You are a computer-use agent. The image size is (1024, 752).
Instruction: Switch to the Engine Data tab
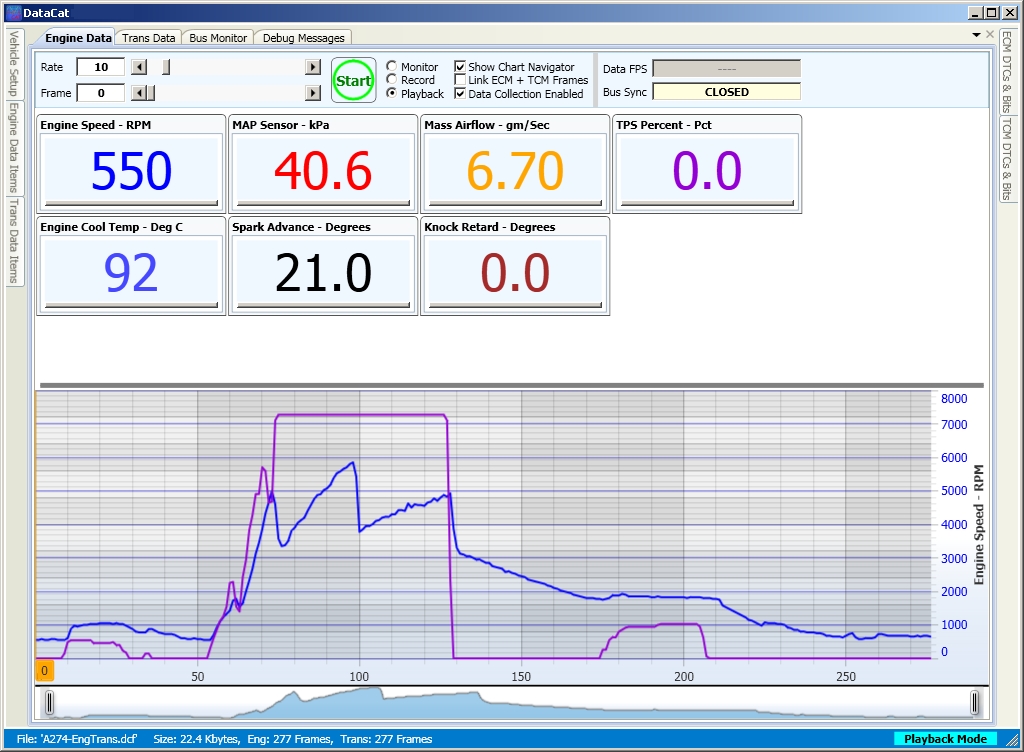78,38
